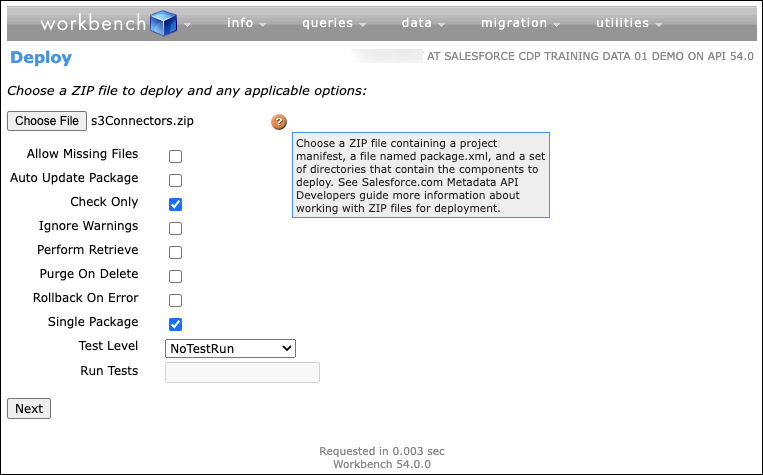763x475 pixels.
Task: Click the Salesforce CDP Training Data connection text
Action: click(x=590, y=56)
